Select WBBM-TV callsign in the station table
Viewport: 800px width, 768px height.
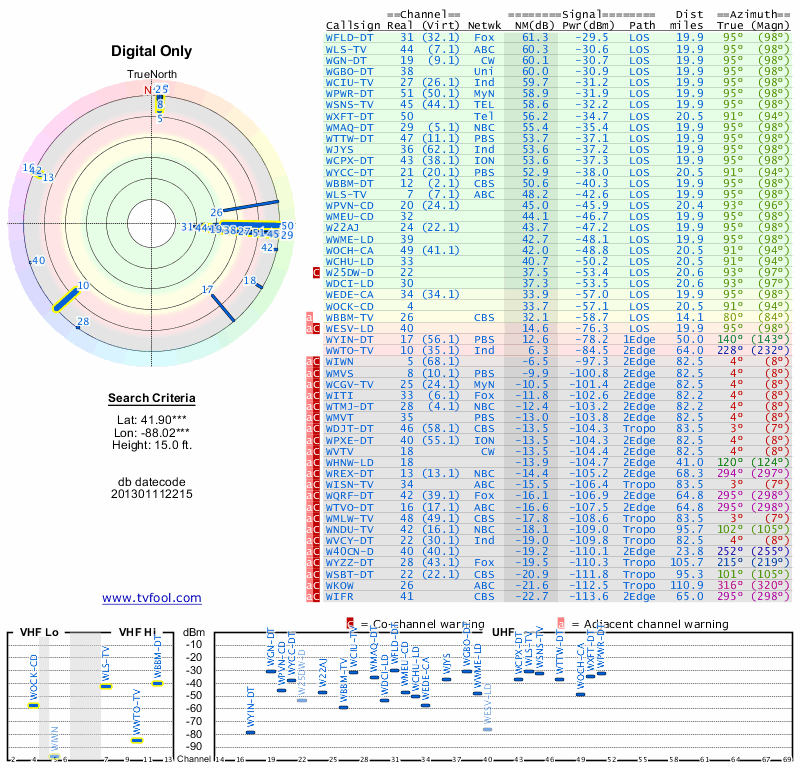pos(349,317)
